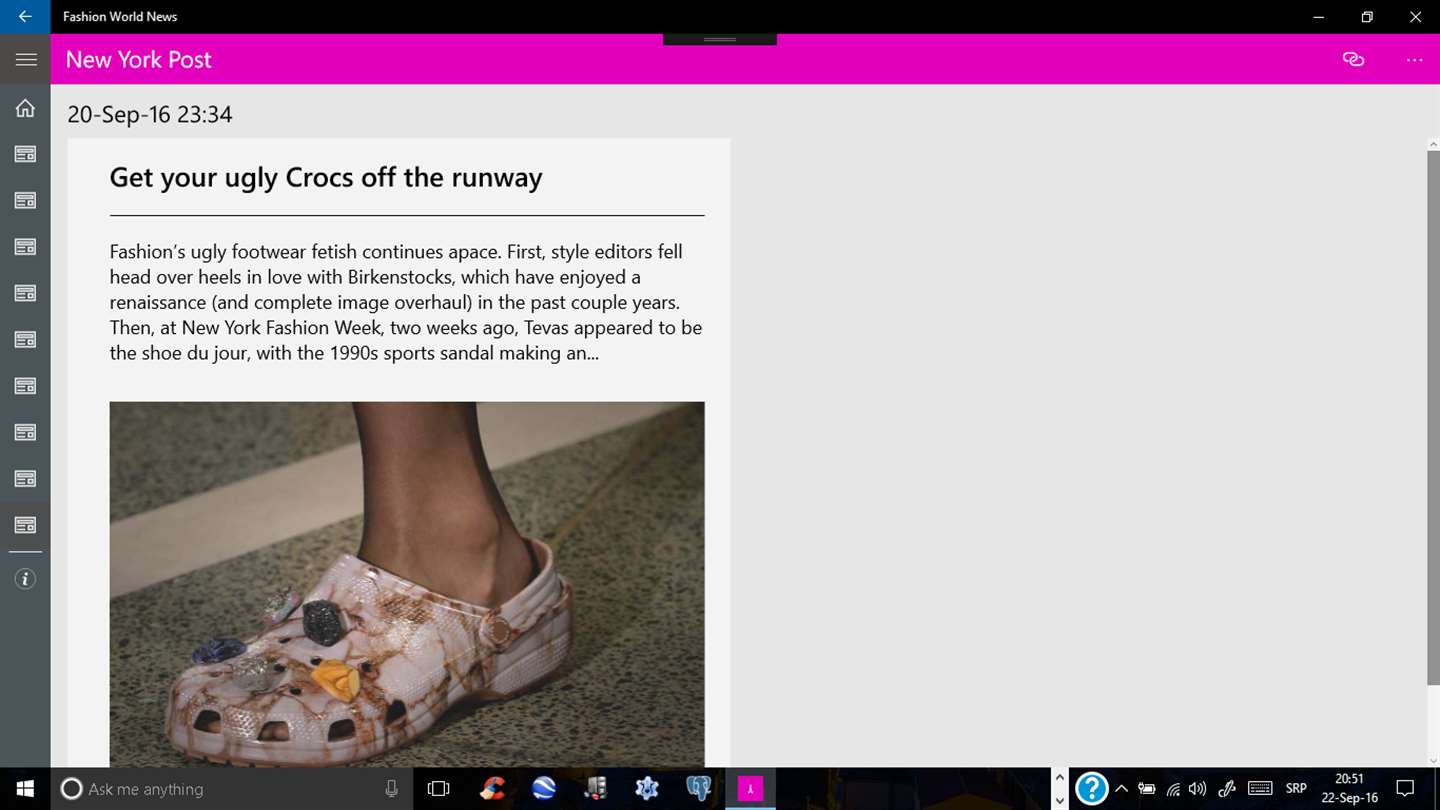Open the touch keyboard tray icon
The image size is (1440, 810).
point(1260,789)
